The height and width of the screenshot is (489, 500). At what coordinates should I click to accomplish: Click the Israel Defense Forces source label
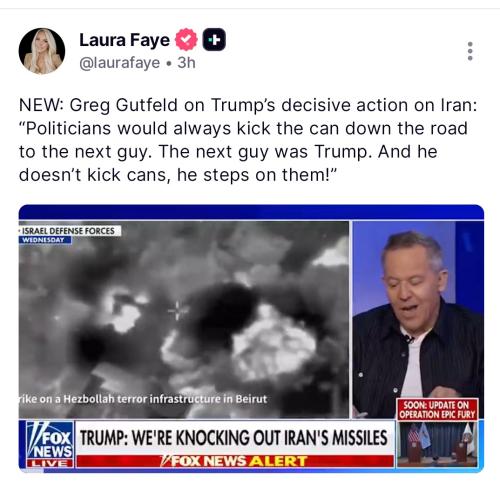(x=70, y=231)
